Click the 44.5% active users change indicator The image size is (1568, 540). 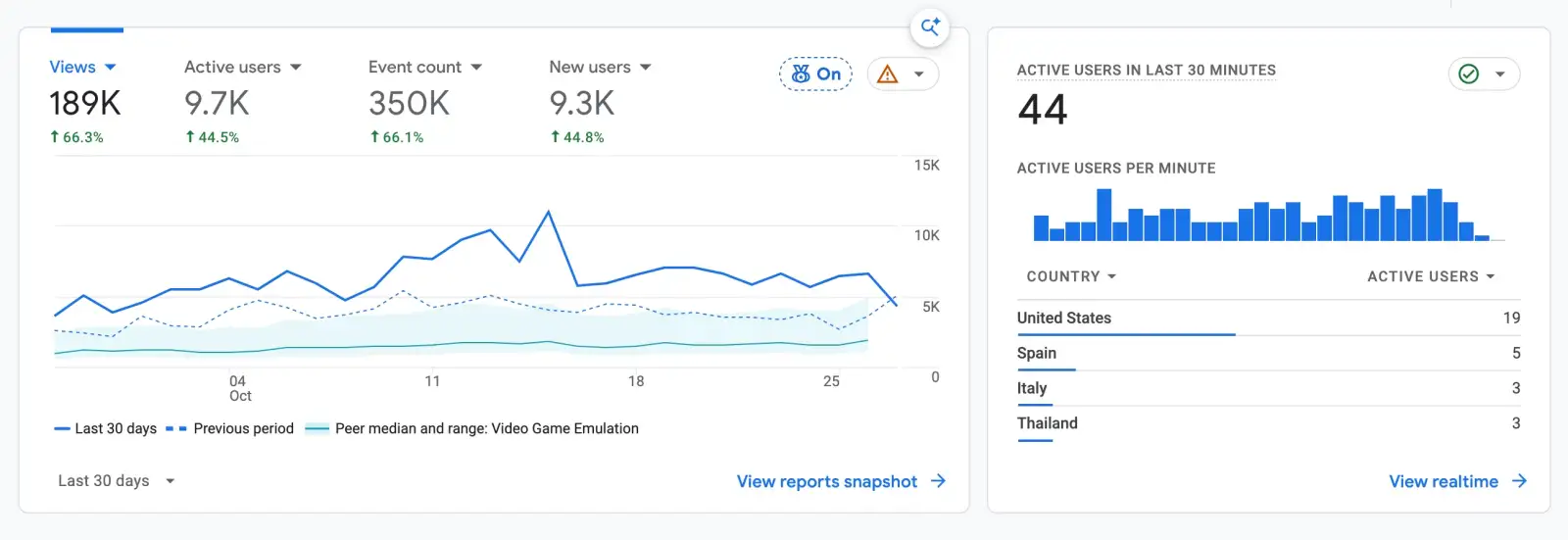(212, 137)
